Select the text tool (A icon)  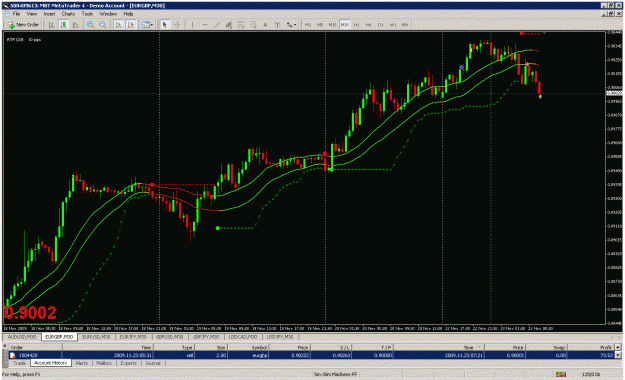[265, 25]
